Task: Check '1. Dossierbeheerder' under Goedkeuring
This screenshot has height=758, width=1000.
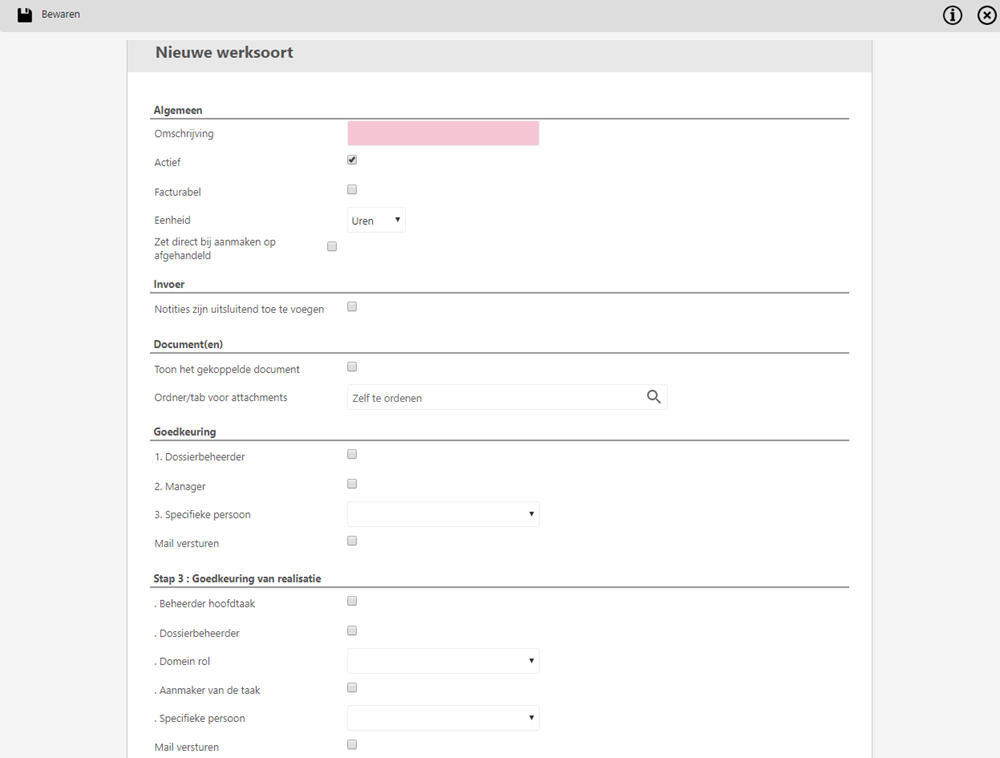Action: click(352, 454)
